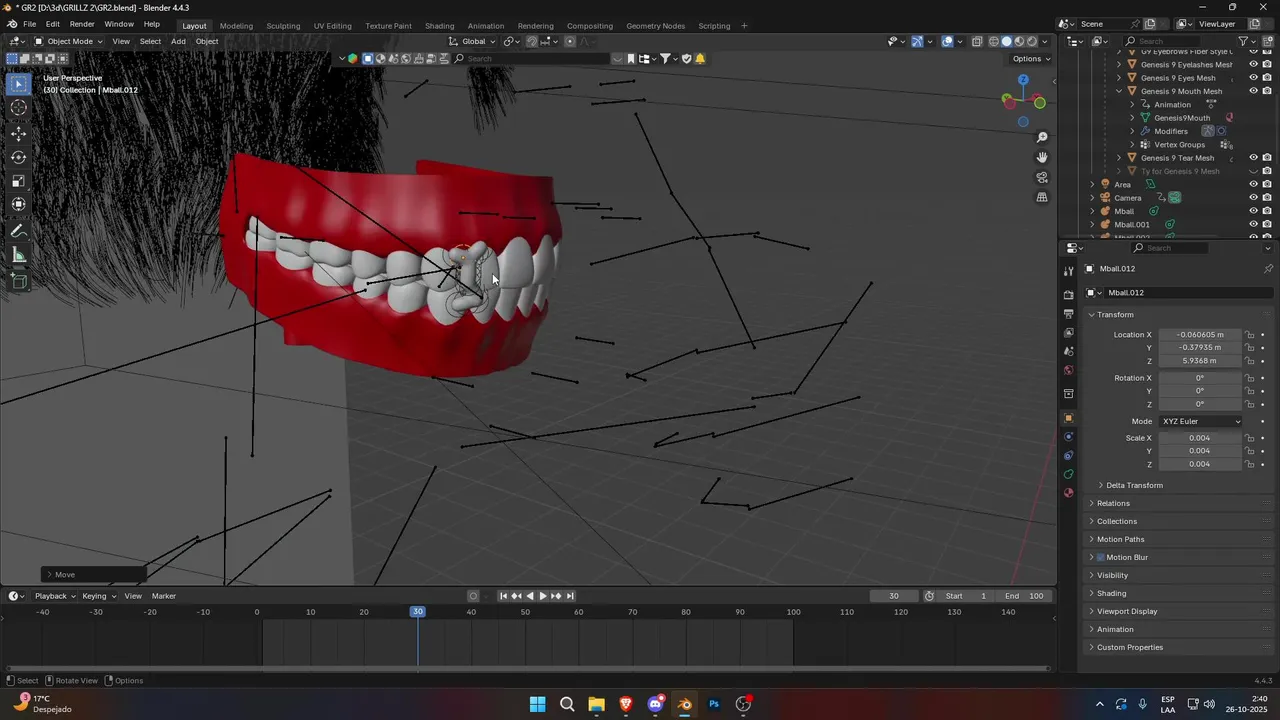
Task: Expand Custom Properties panel
Action: click(x=1130, y=647)
